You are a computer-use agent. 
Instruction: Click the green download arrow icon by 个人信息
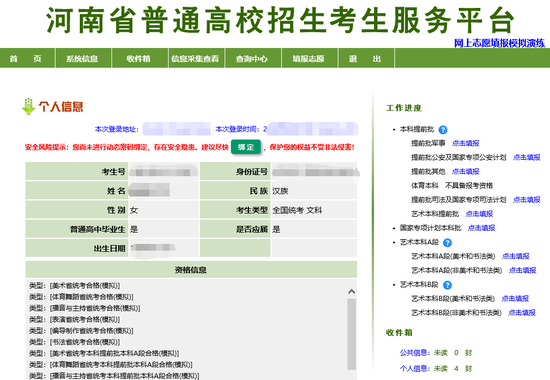[28, 107]
